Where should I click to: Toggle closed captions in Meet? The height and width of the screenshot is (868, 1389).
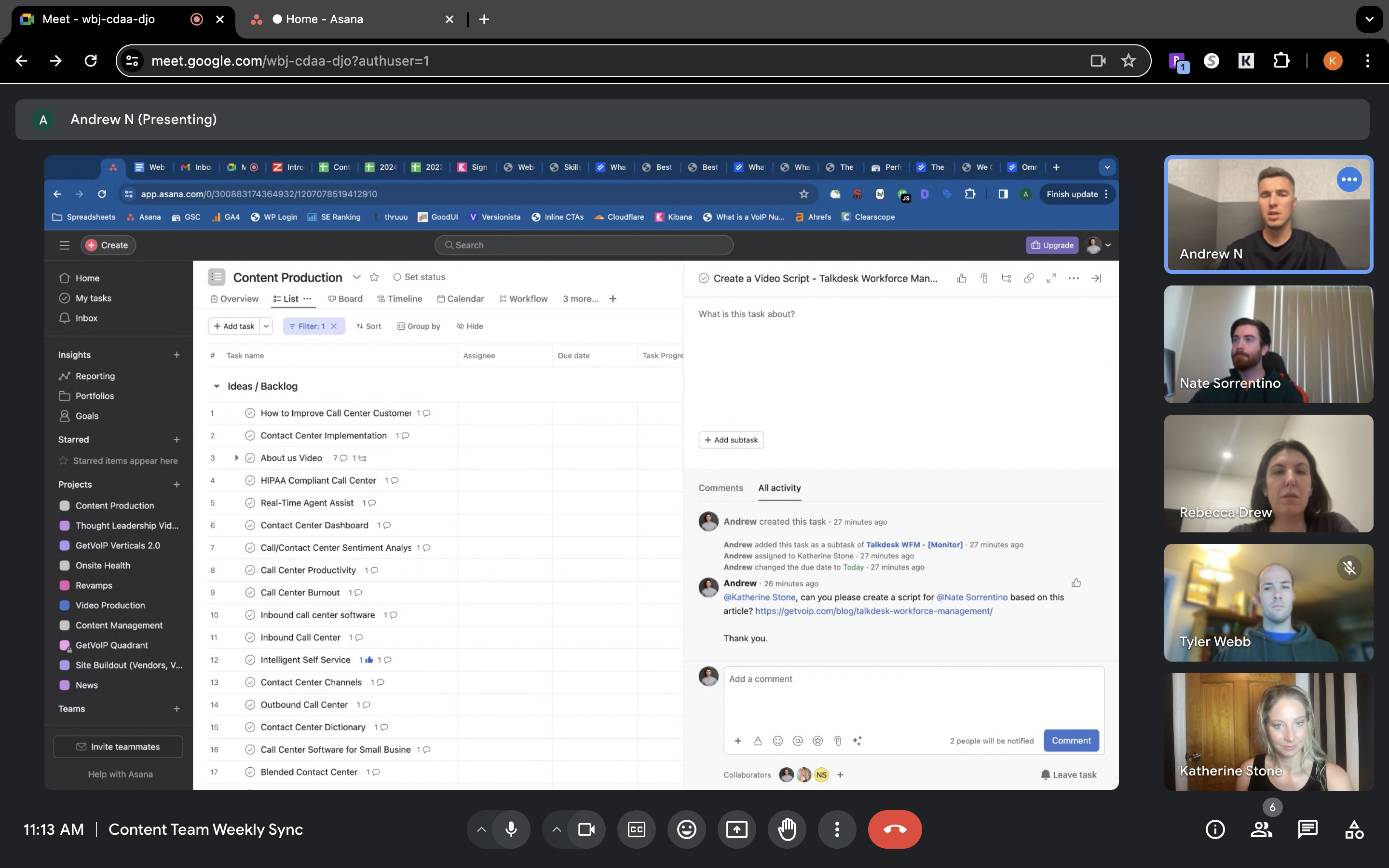click(x=637, y=829)
